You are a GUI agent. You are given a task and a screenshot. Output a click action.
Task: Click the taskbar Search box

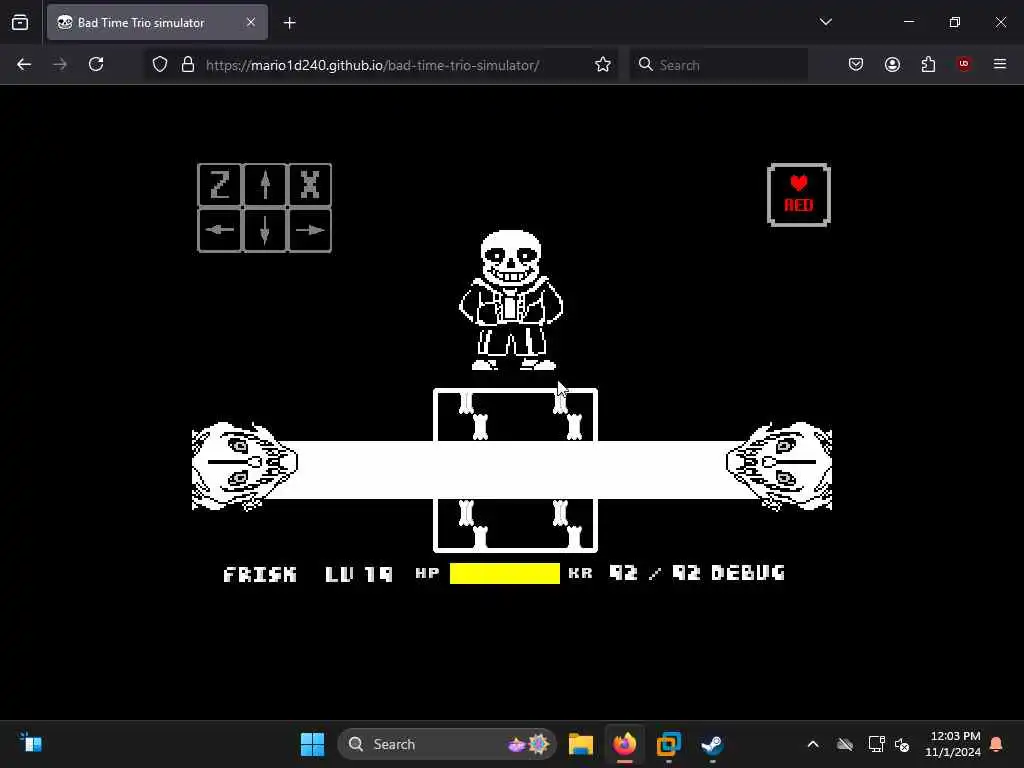[447, 744]
